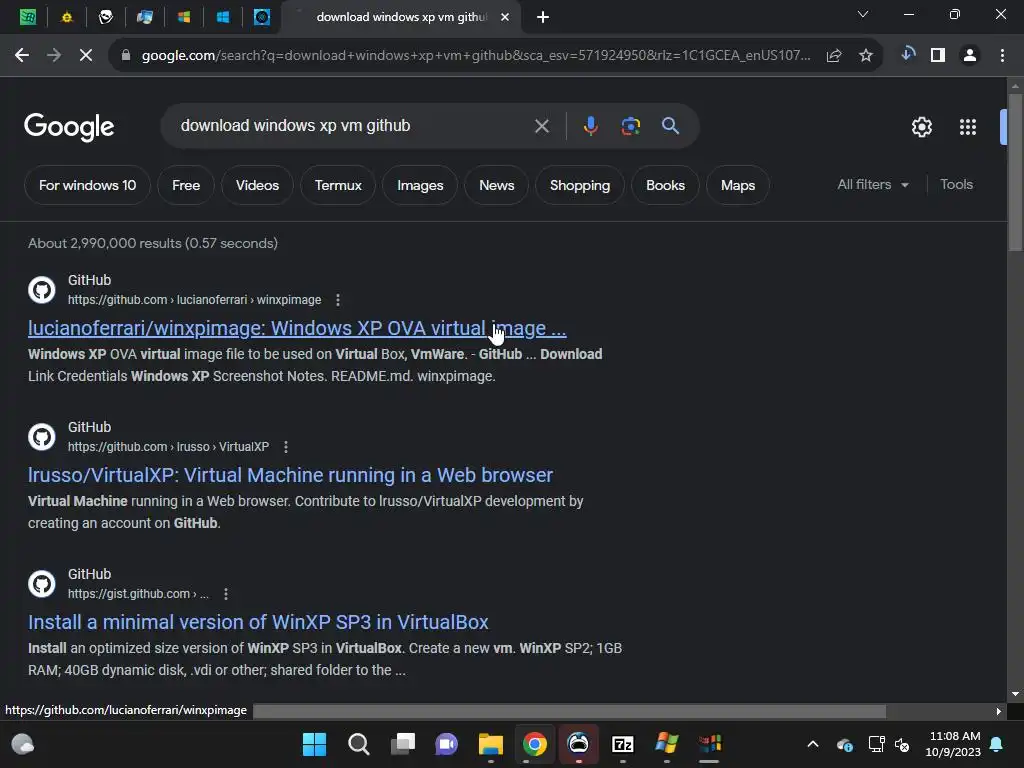
Task: Open 7-Zip from the taskbar
Action: (x=622, y=744)
